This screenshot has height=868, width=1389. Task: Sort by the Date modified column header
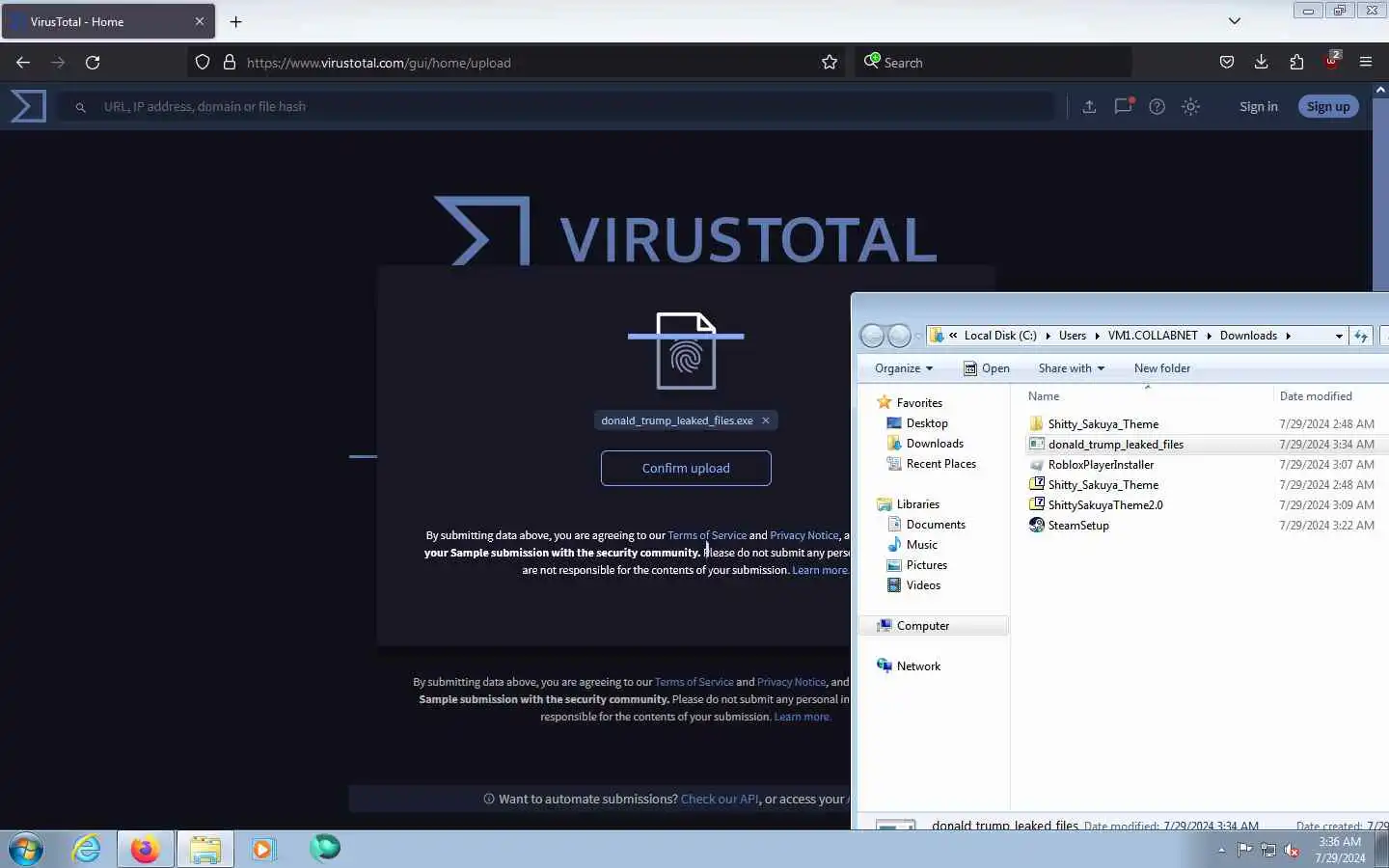click(1316, 396)
